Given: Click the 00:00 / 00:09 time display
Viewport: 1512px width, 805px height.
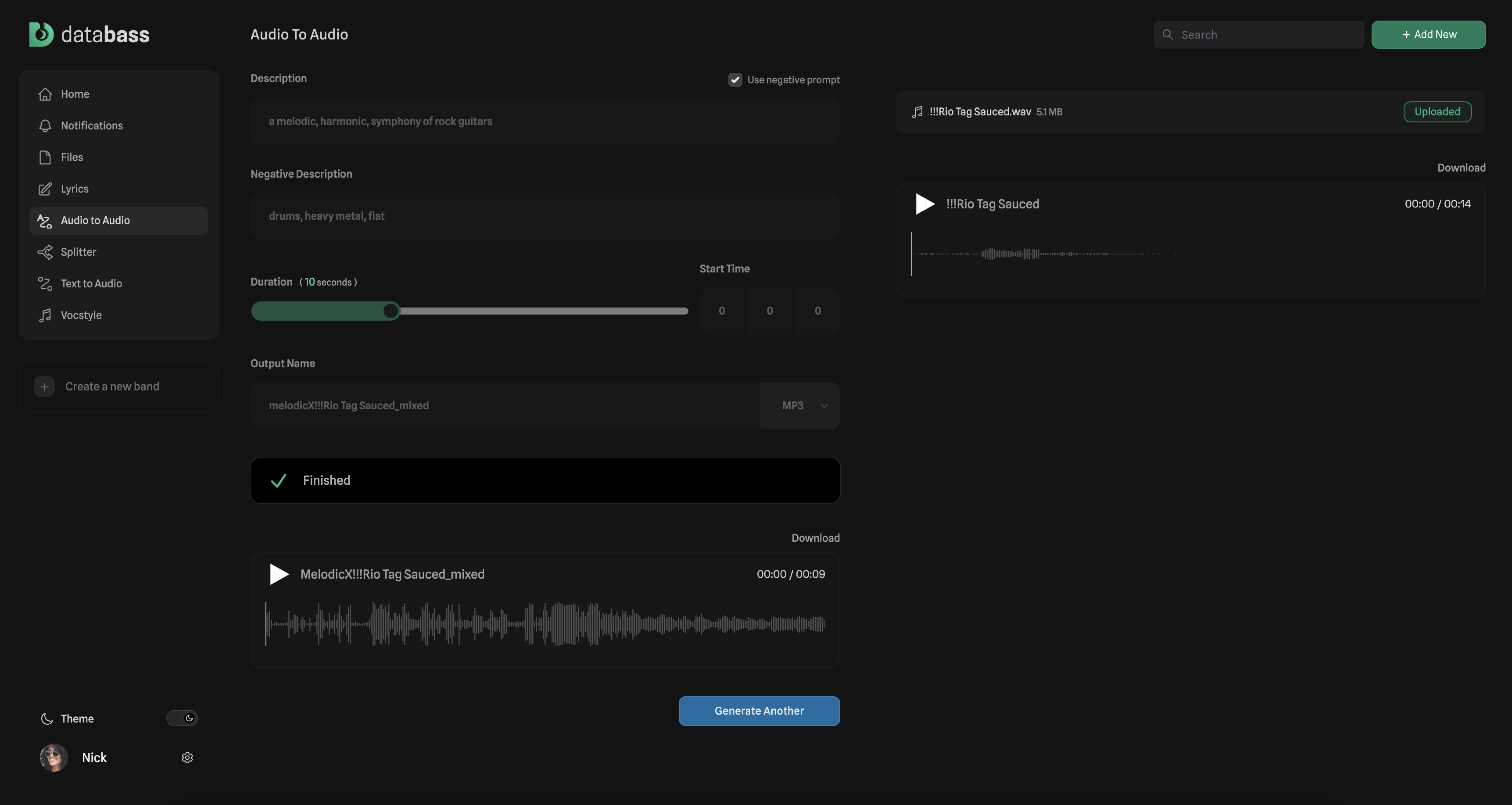Looking at the screenshot, I should click(791, 574).
